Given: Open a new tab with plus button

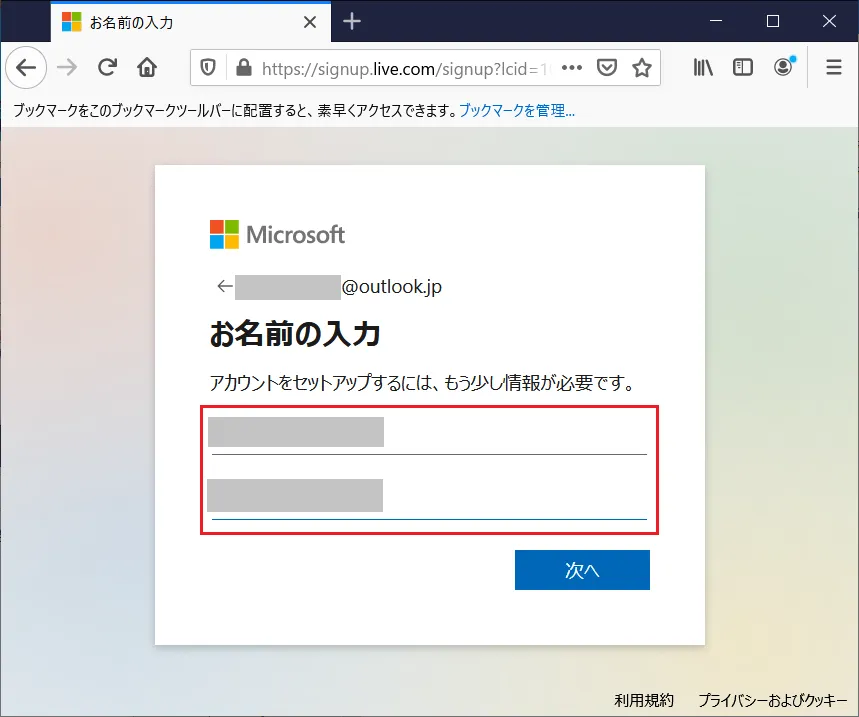Looking at the screenshot, I should pyautogui.click(x=352, y=22).
